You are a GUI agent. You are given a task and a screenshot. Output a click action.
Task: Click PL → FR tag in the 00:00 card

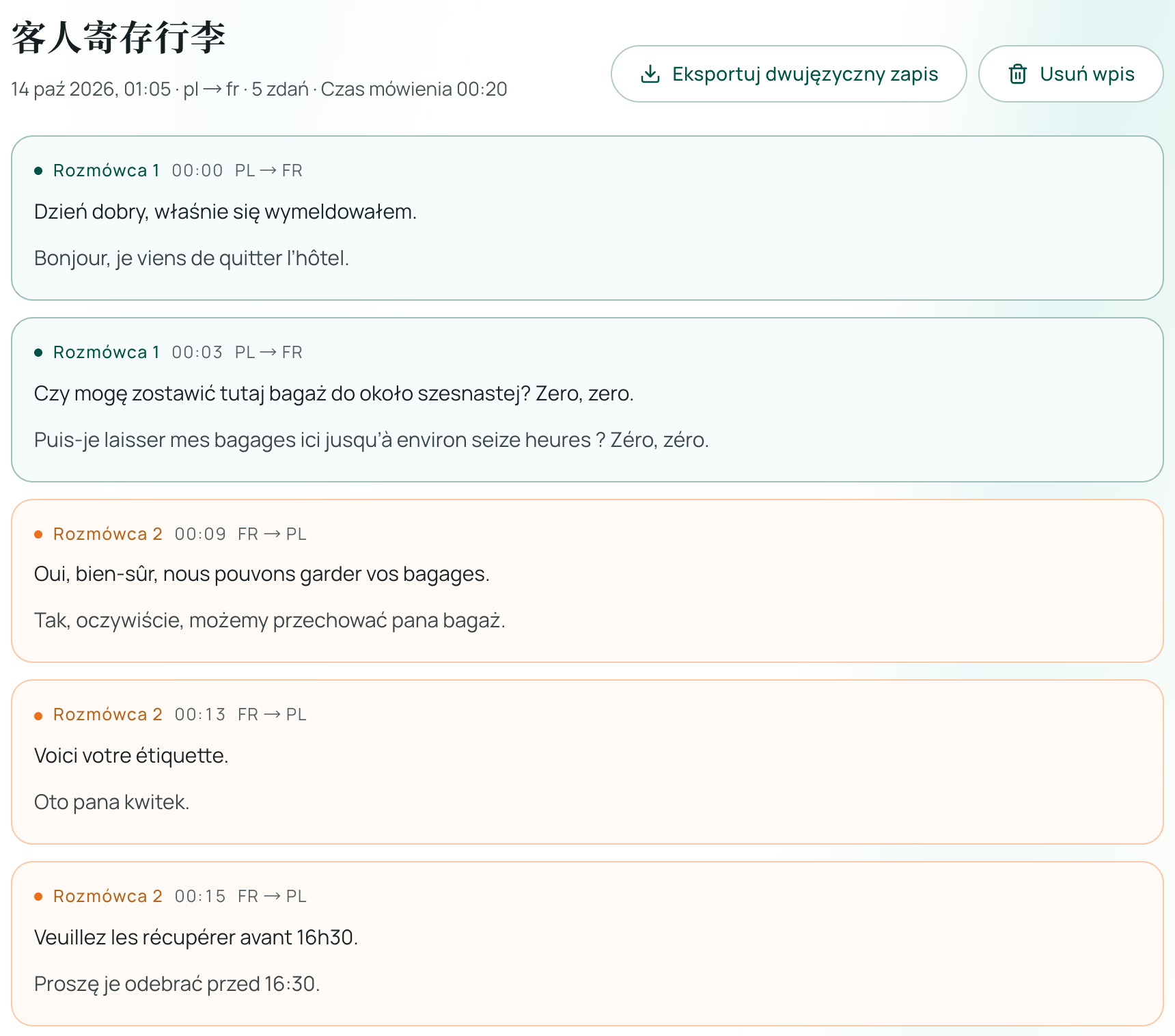point(268,170)
